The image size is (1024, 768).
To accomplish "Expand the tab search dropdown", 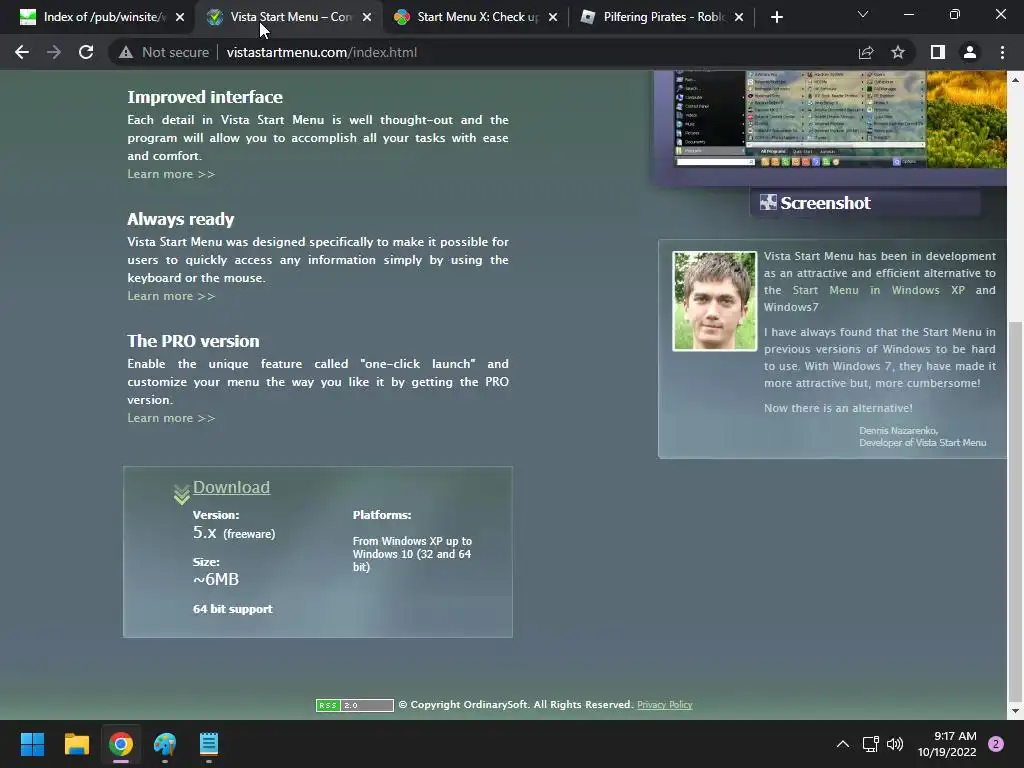I will (x=863, y=14).
